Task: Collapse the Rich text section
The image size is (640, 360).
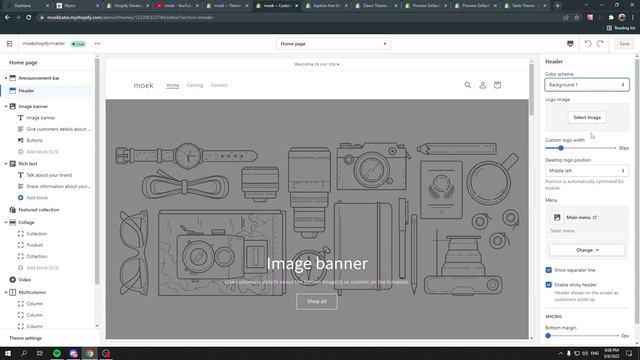Action: point(6,164)
